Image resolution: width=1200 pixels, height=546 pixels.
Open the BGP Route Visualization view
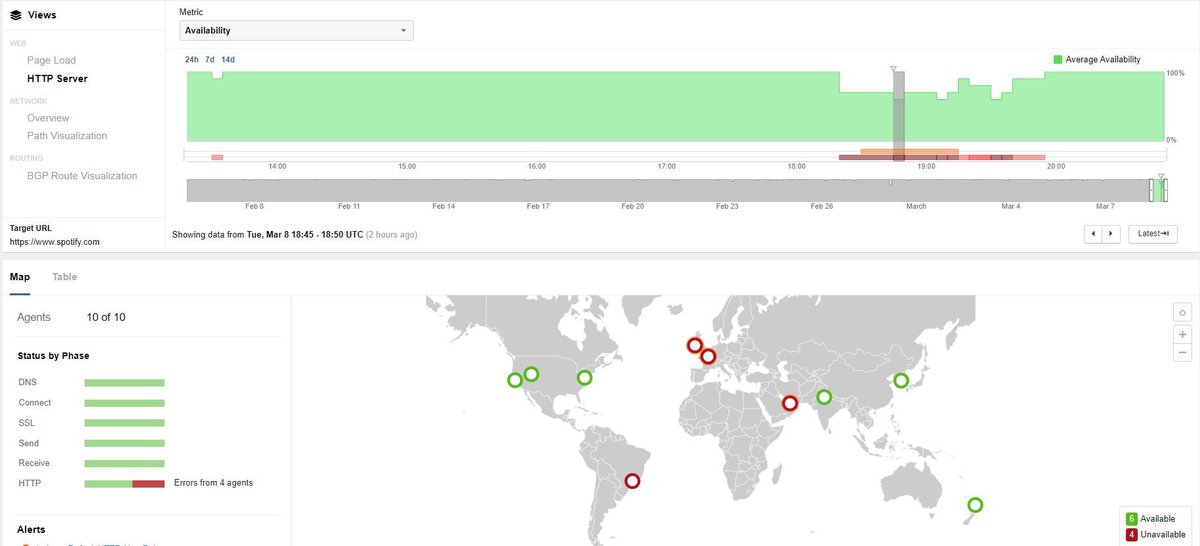pos(82,176)
